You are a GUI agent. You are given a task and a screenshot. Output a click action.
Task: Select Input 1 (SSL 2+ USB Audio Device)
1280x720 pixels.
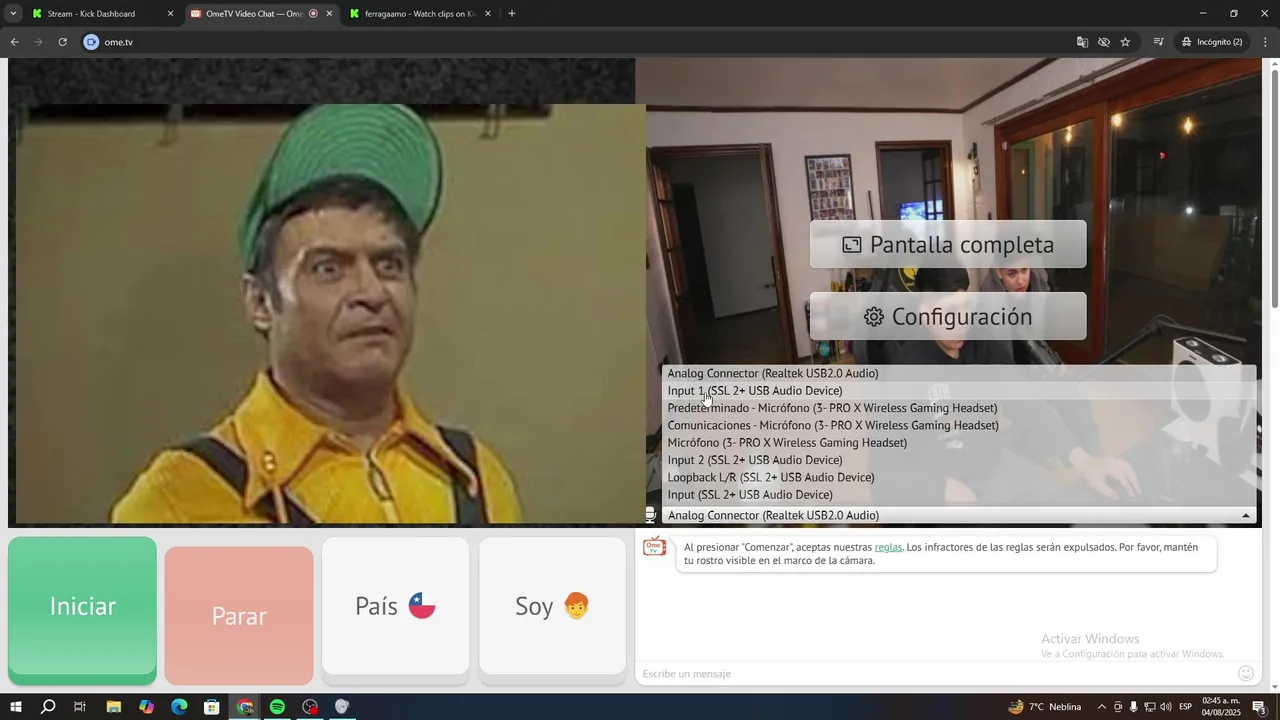pos(959,391)
